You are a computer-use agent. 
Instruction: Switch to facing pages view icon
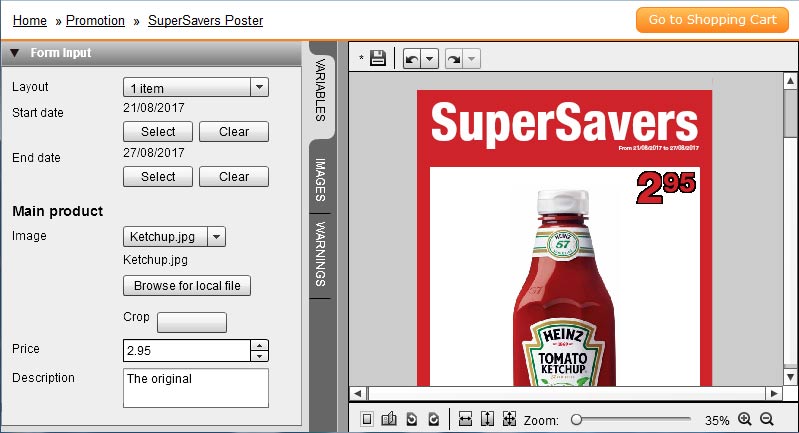pyautogui.click(x=389, y=419)
